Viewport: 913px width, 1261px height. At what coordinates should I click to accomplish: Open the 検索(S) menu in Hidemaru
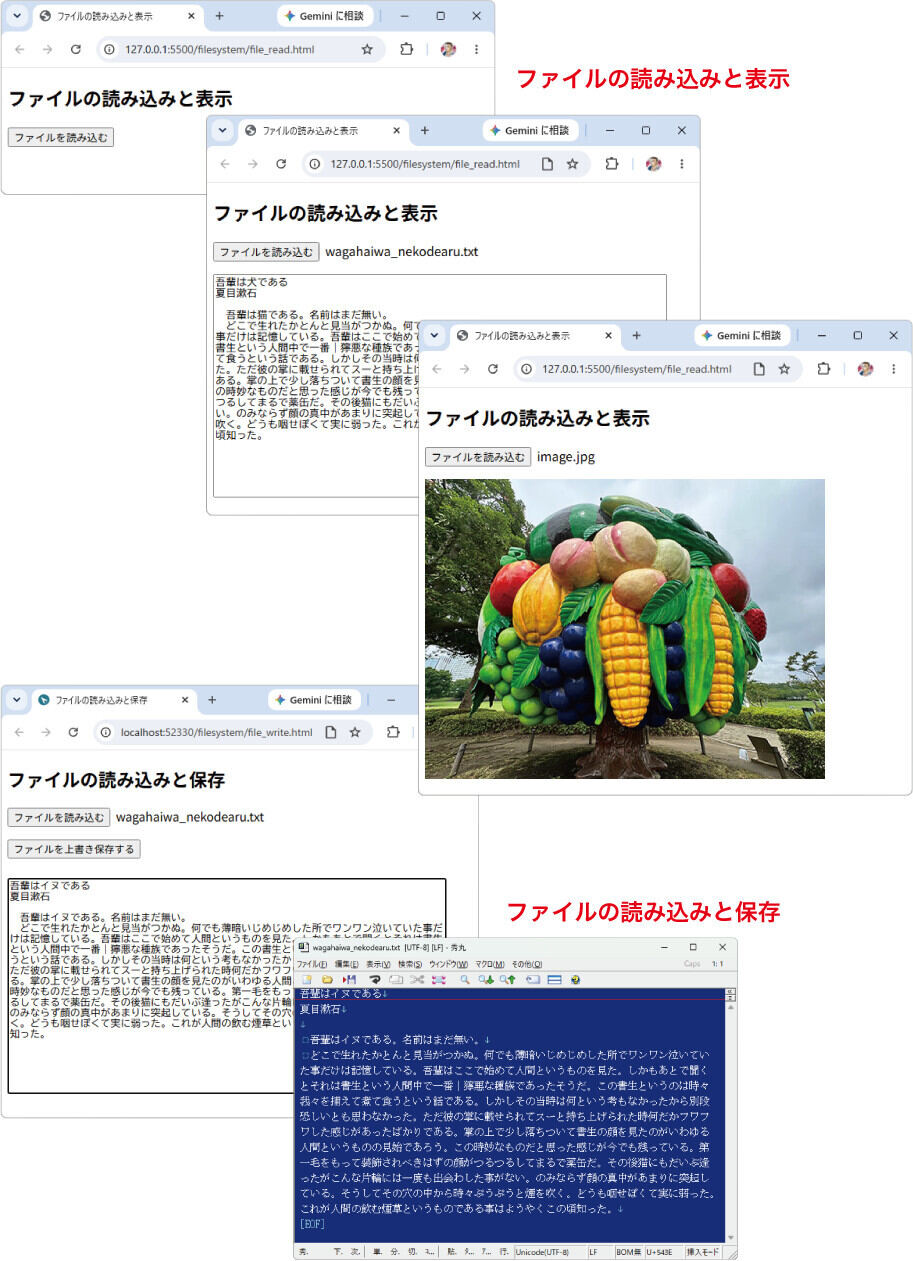pyautogui.click(x=410, y=964)
